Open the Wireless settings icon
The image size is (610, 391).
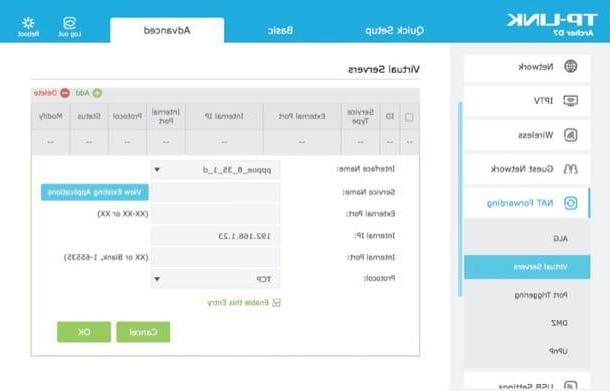pos(570,135)
